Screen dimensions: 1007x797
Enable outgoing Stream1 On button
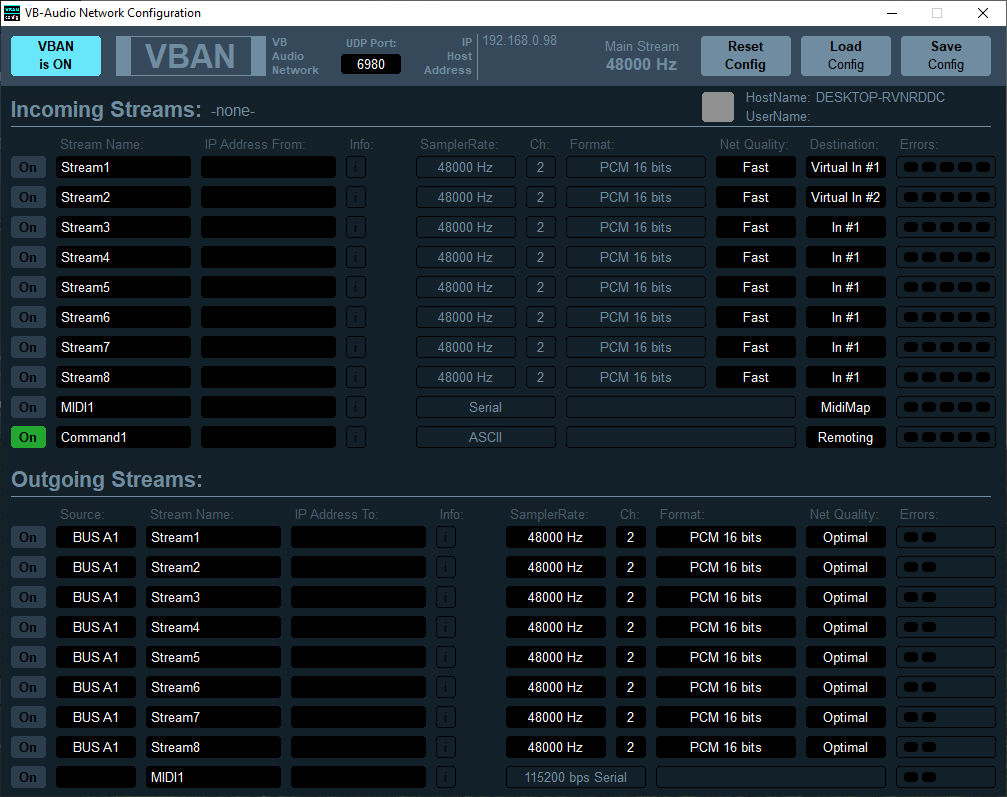[28, 537]
